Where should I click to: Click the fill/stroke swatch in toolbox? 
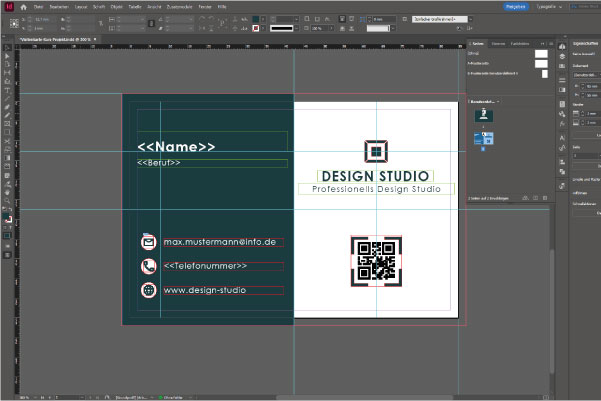[7, 219]
